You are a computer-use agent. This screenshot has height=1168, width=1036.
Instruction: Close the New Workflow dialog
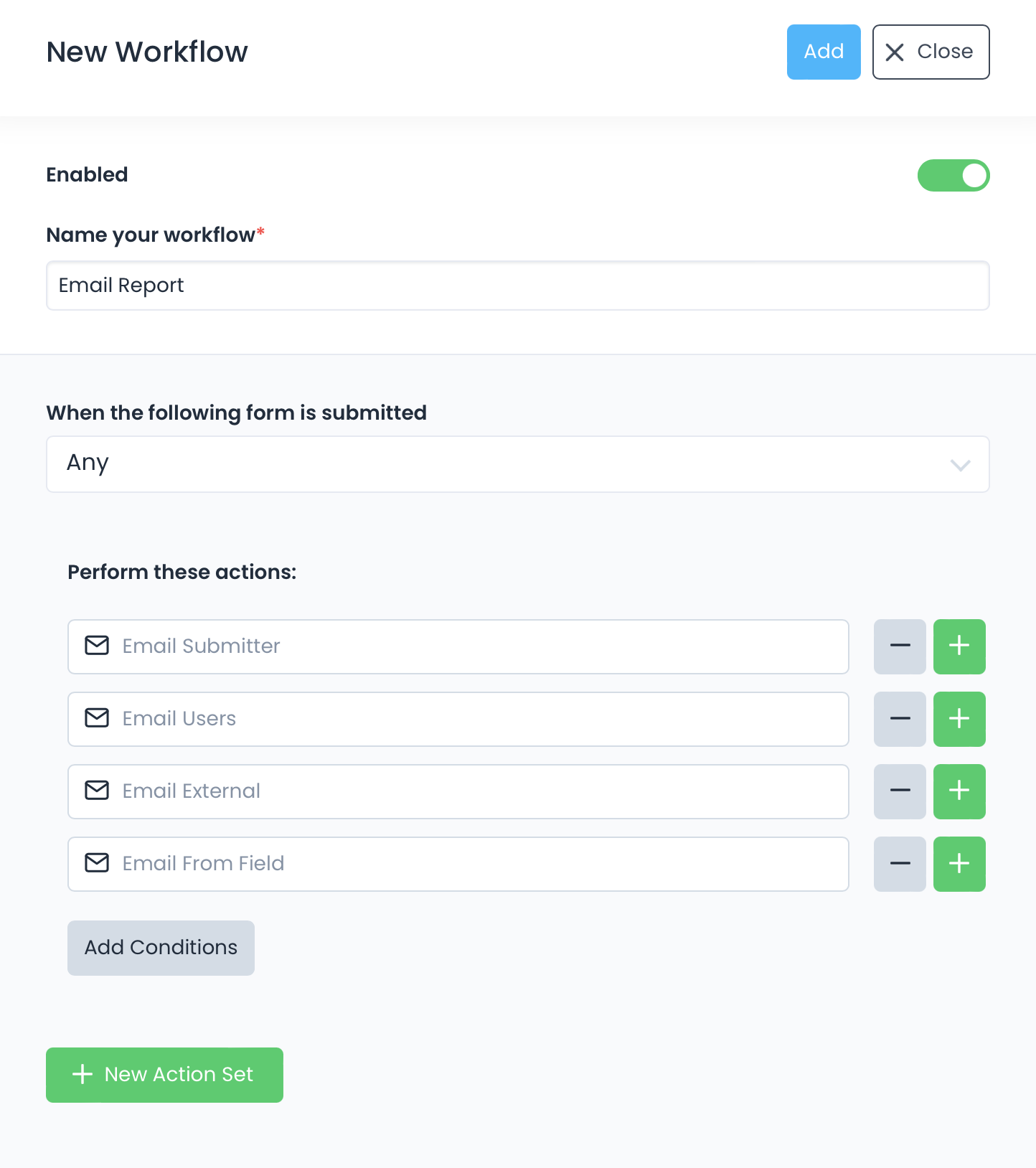click(931, 52)
